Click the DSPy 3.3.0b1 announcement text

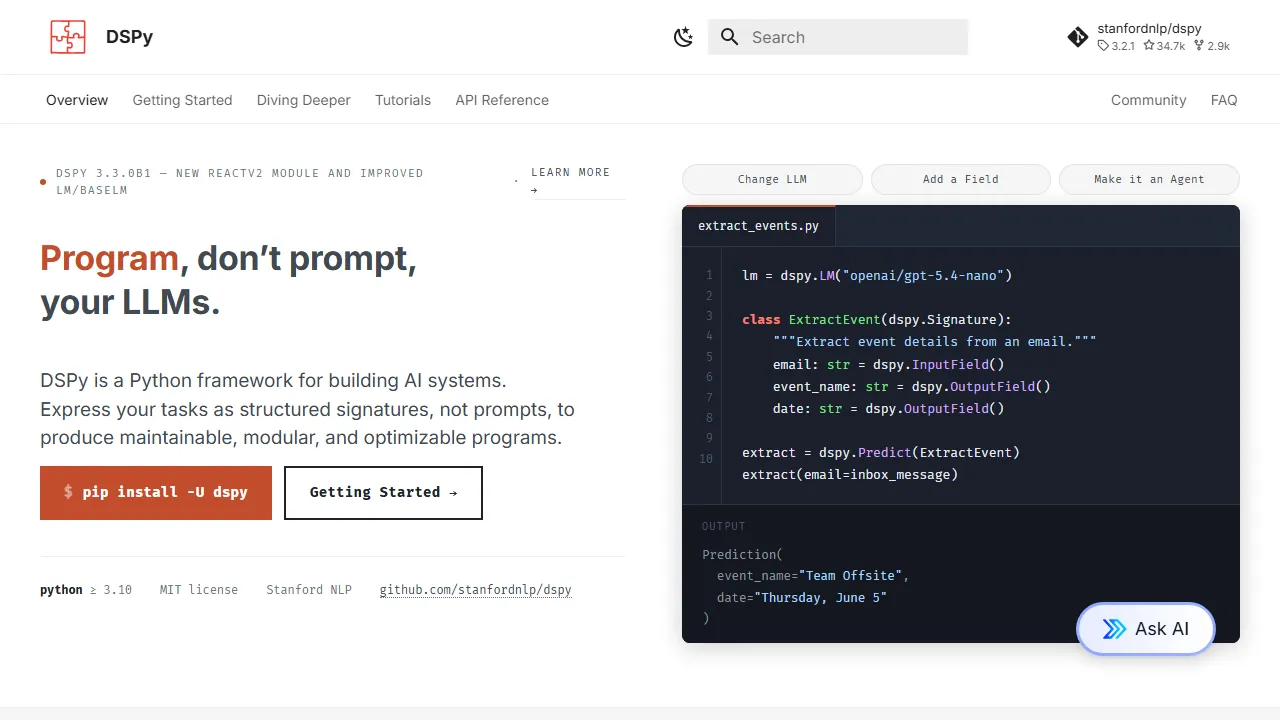pyautogui.click(x=240, y=181)
